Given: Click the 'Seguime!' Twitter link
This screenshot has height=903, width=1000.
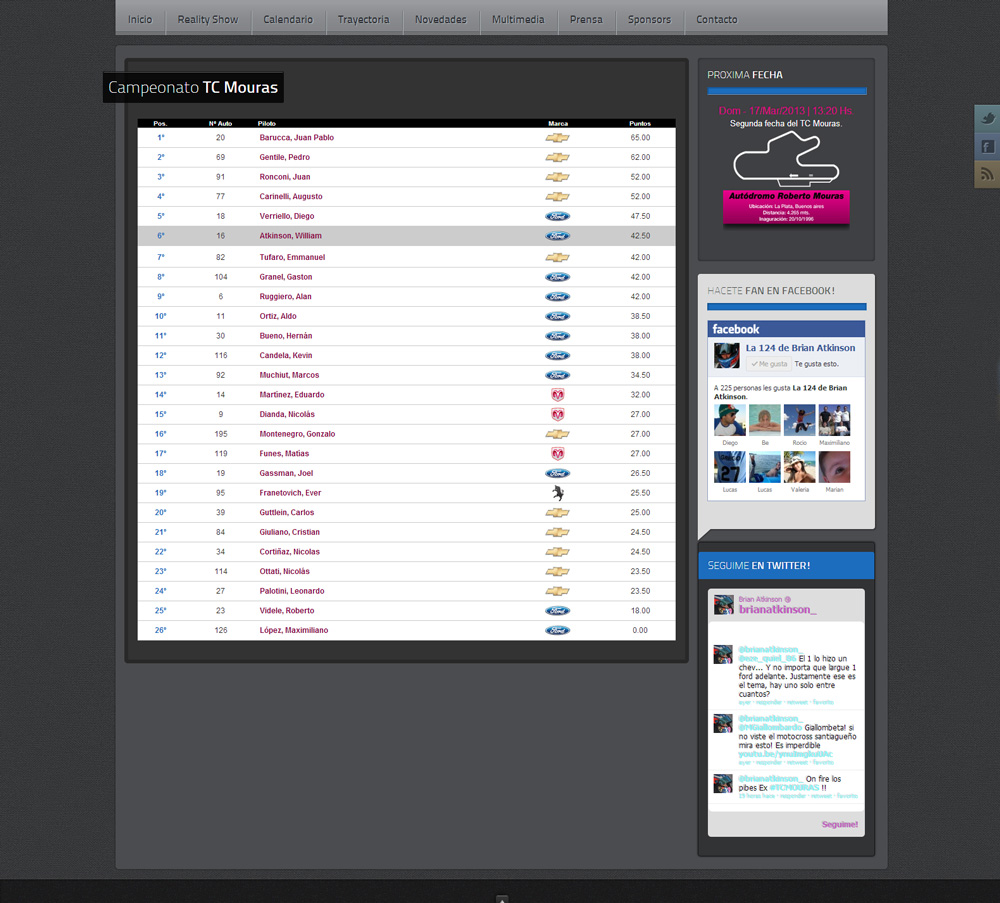Looking at the screenshot, I should click(x=839, y=824).
